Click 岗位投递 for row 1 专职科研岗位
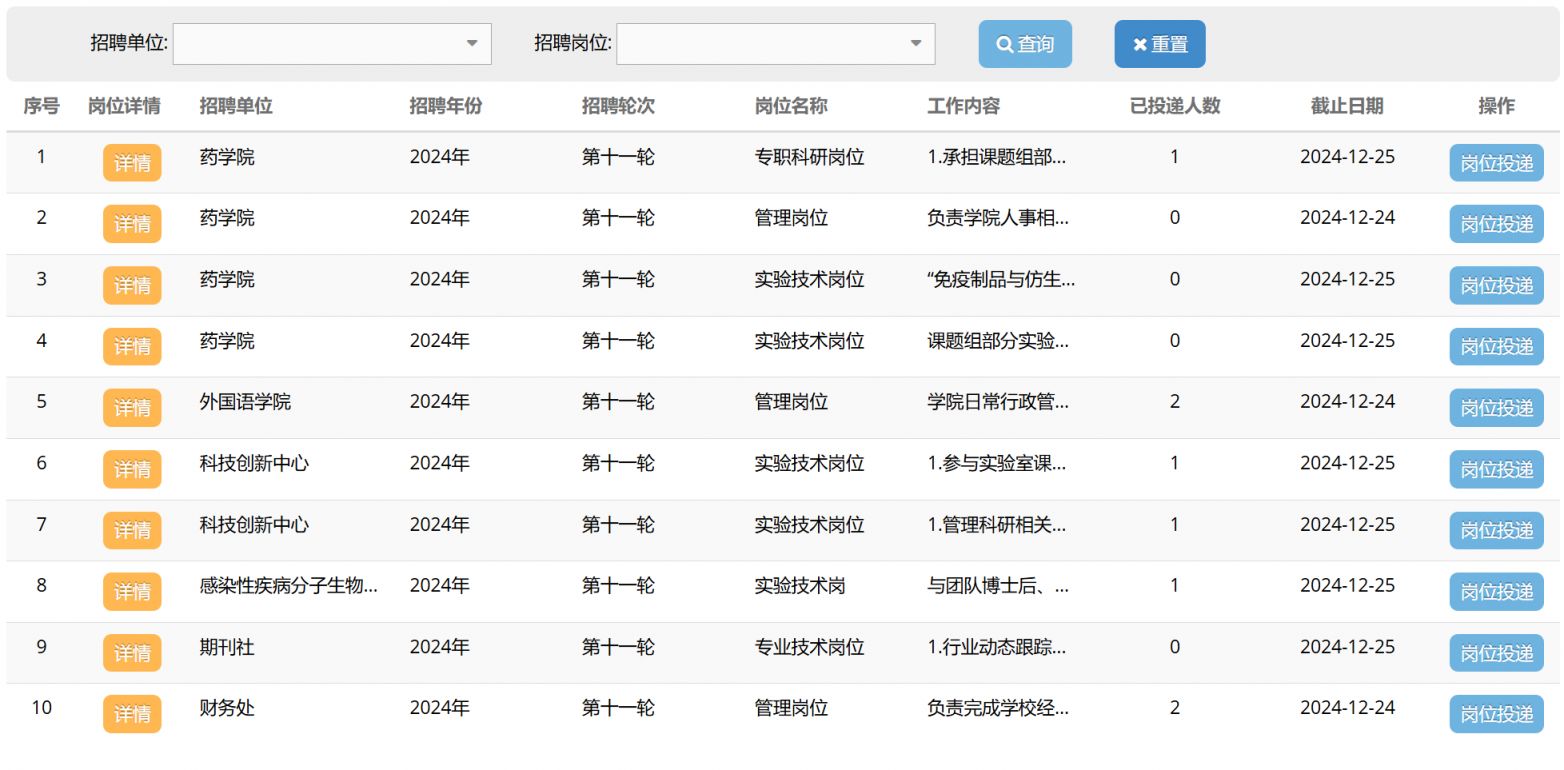Screen dimensions: 1564x770 pos(1496,163)
